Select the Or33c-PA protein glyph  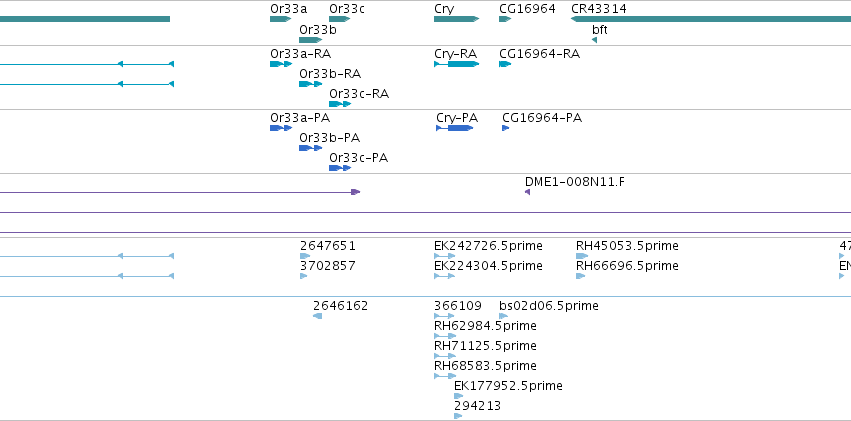pyautogui.click(x=340, y=168)
